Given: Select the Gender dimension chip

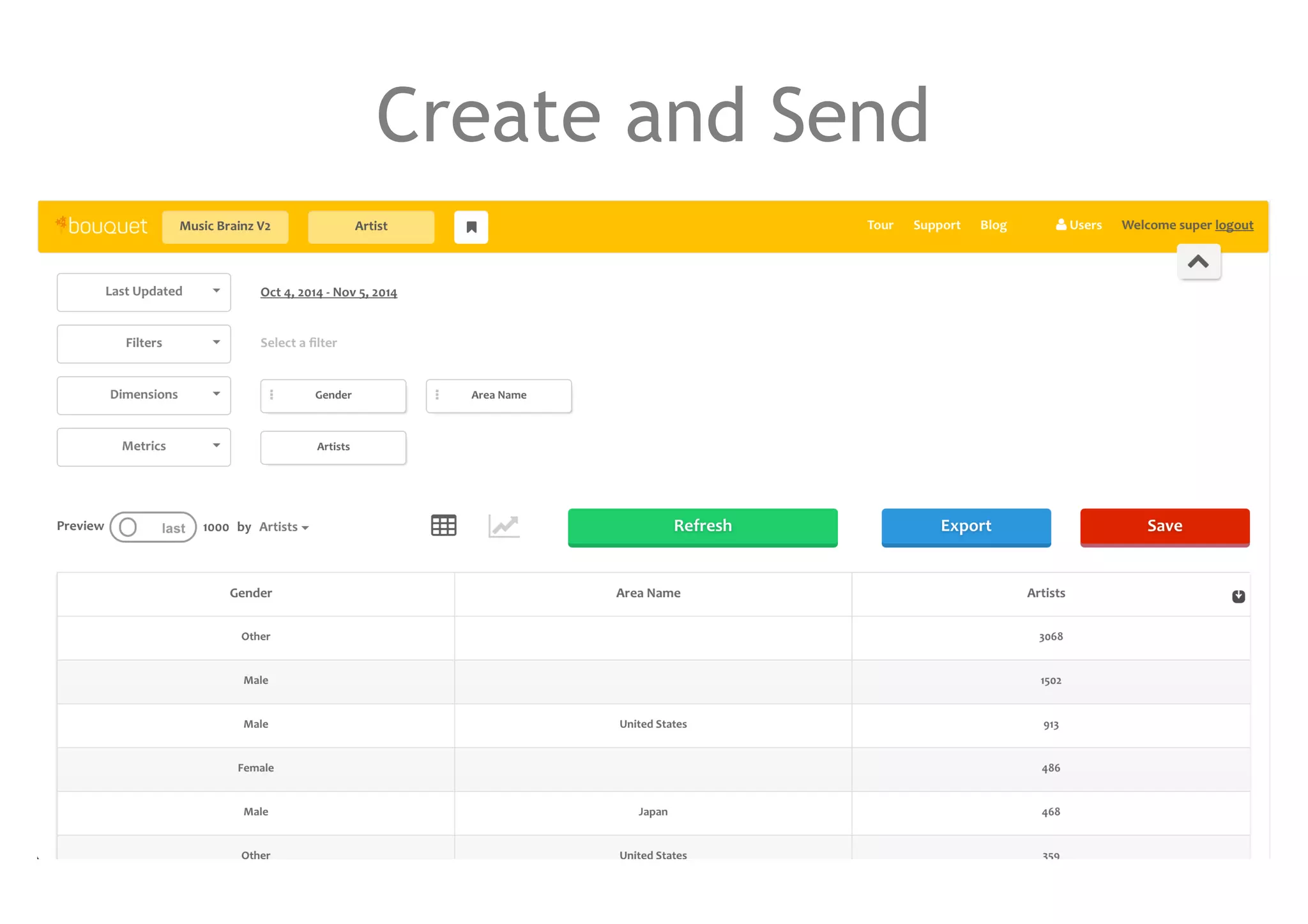Looking at the screenshot, I should coord(333,396).
